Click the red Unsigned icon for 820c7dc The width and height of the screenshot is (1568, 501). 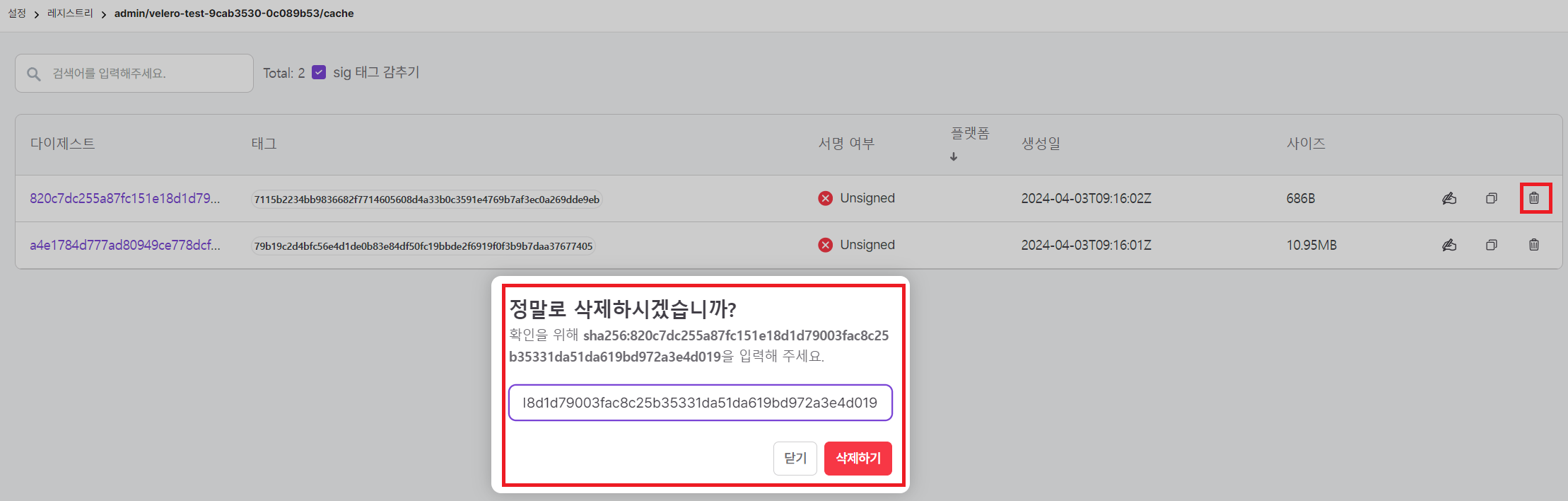[825, 198]
